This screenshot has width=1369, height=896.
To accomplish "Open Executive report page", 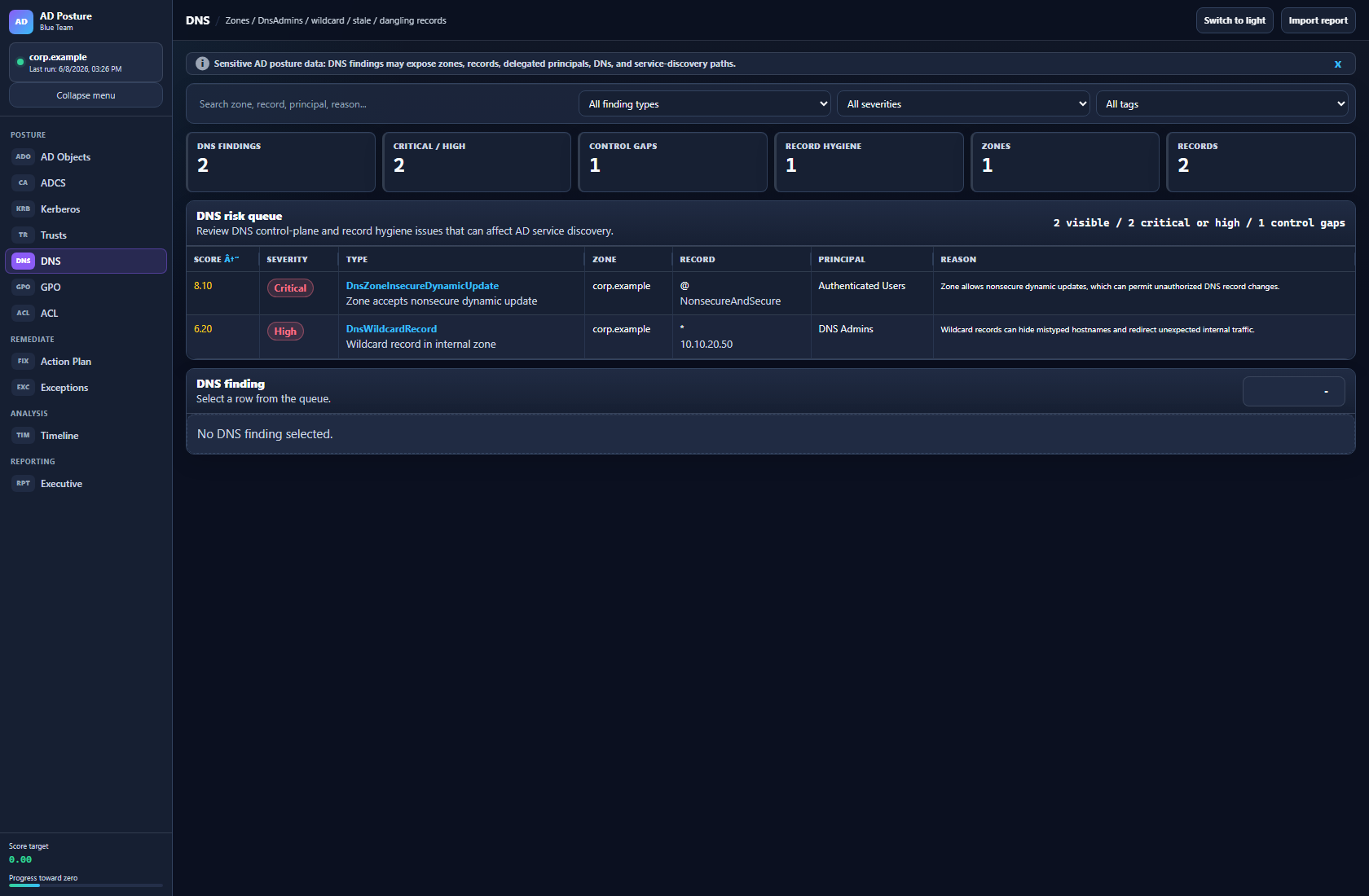I will coord(86,484).
